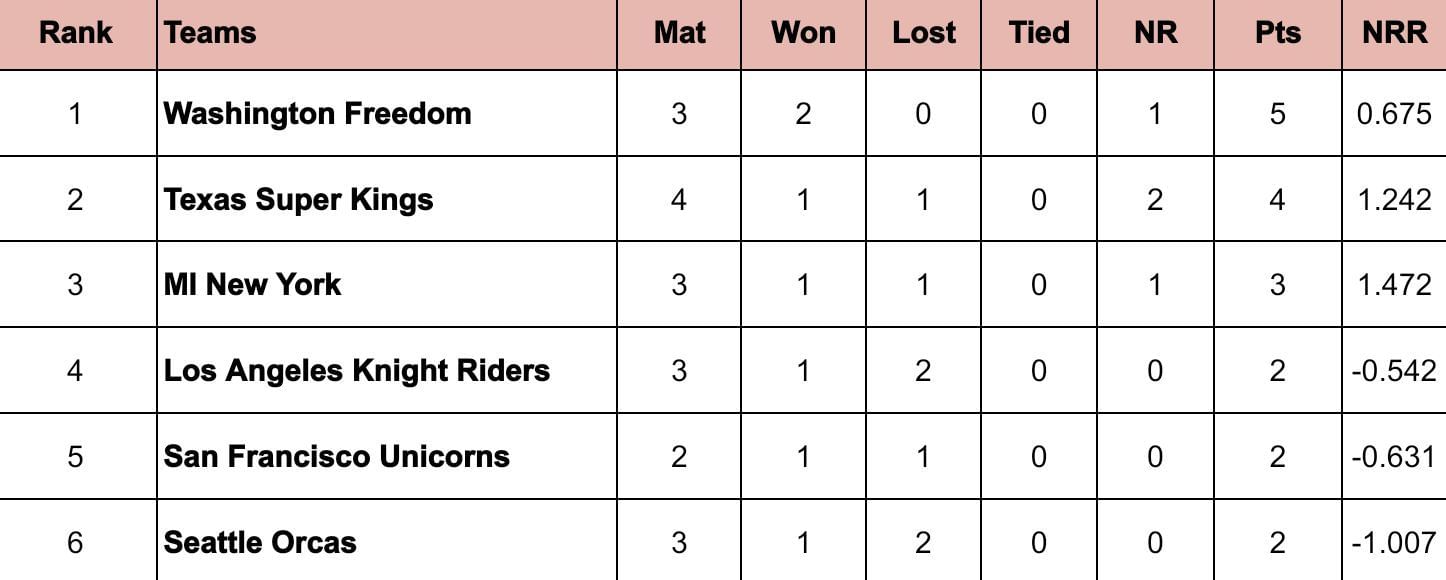
Task: Click the Tied column header
Action: 1039,33
